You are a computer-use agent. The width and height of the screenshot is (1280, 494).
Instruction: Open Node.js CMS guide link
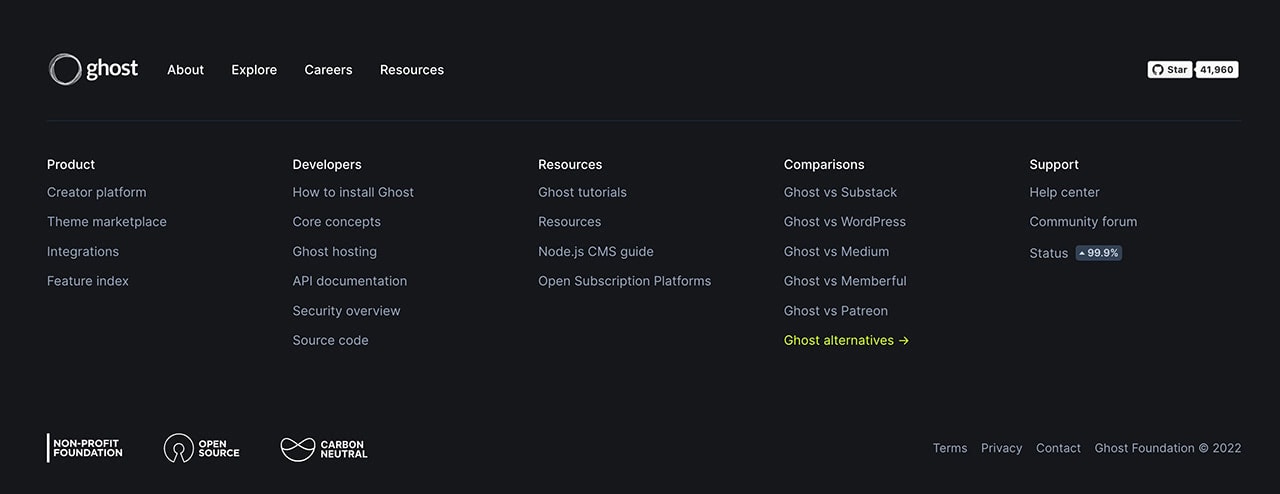[596, 252]
